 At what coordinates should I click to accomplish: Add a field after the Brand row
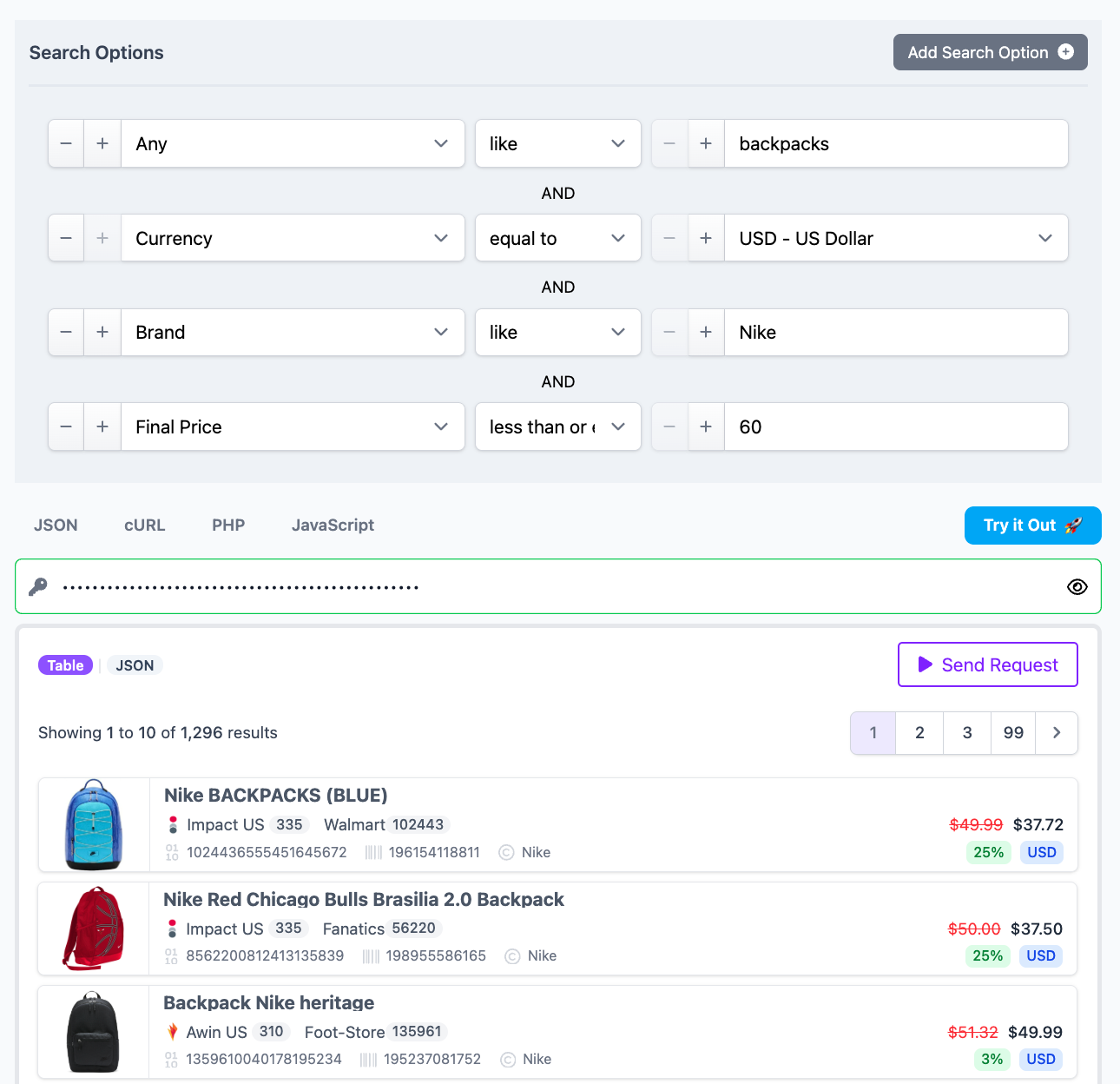click(x=102, y=332)
